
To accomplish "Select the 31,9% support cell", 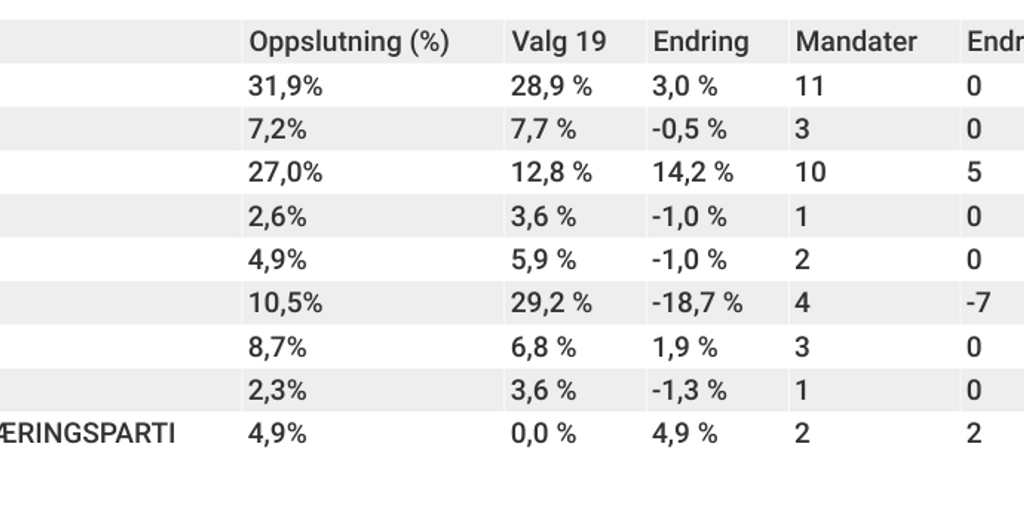I will (x=285, y=86).
